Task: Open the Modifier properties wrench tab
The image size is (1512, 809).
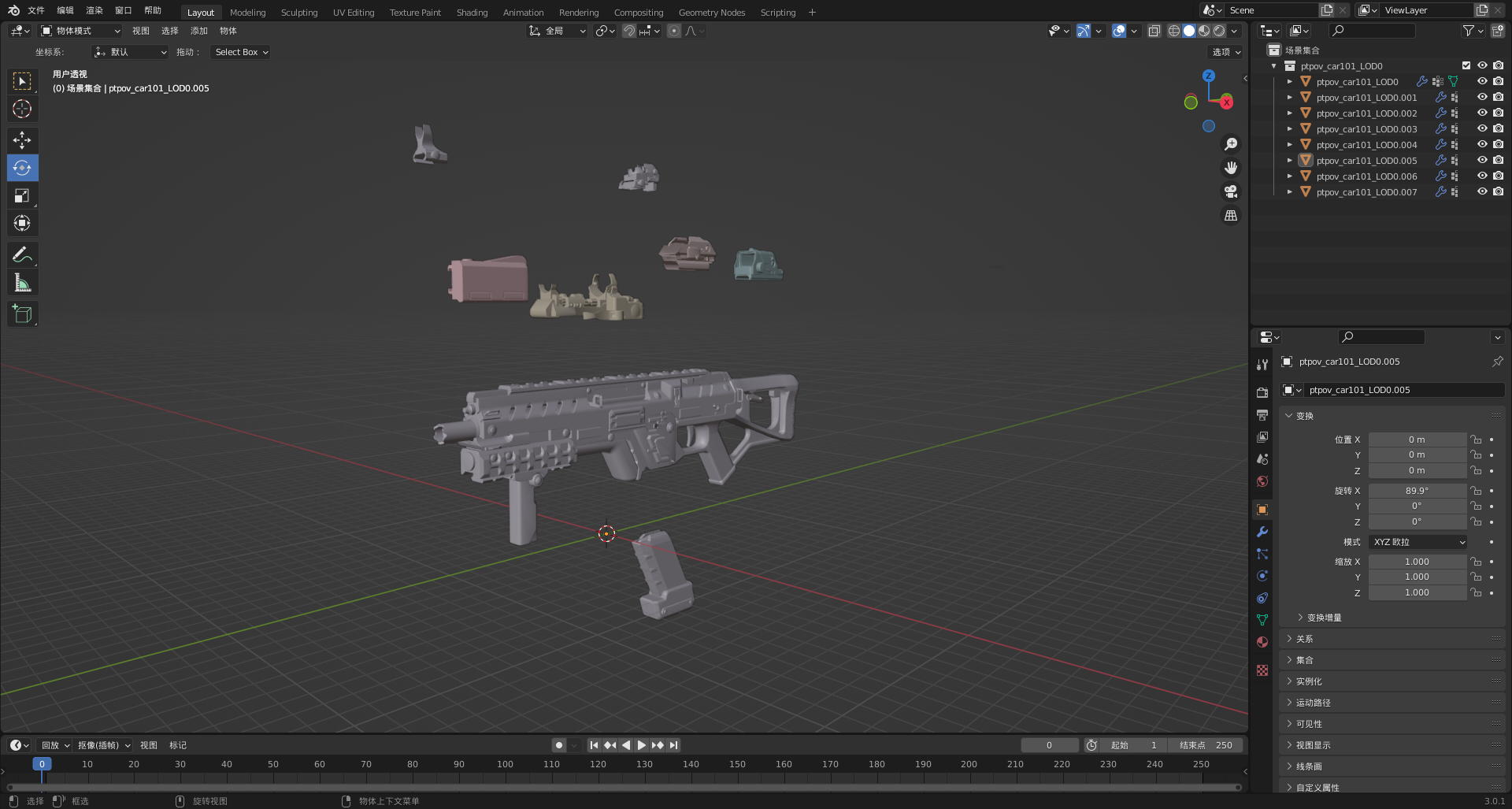Action: coord(1262,532)
